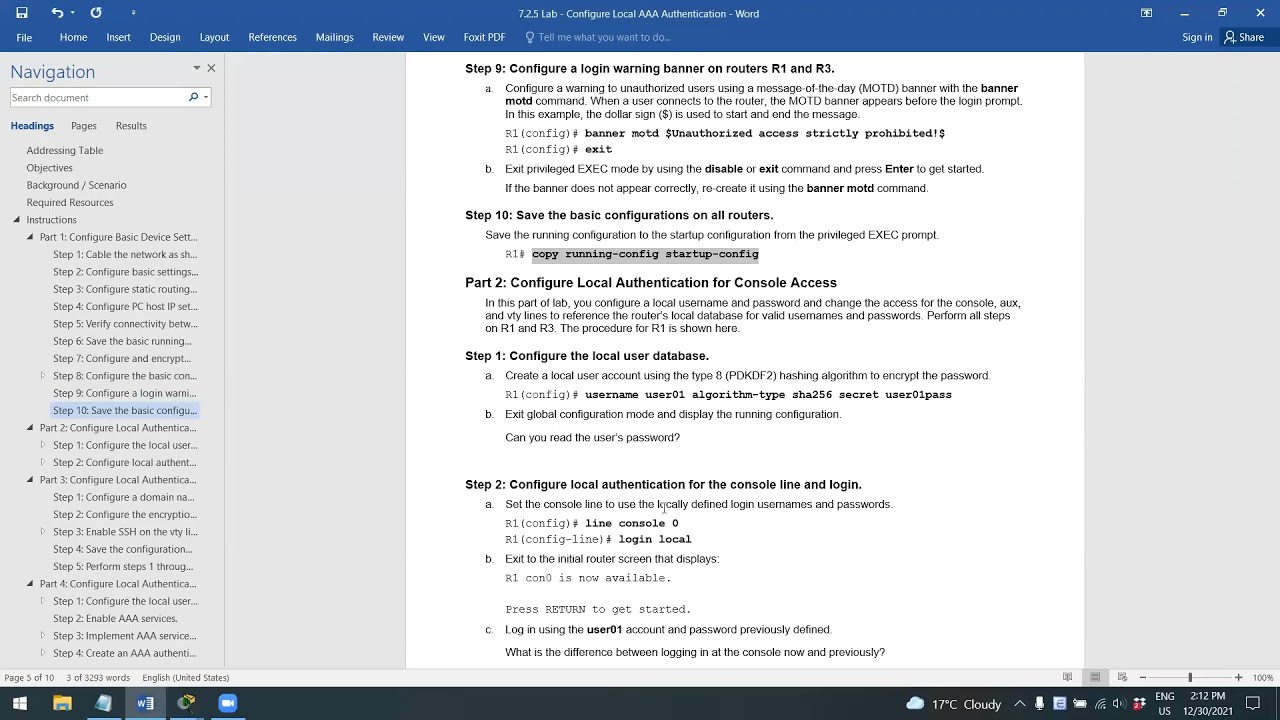Image resolution: width=1280 pixels, height=720 pixels.
Task: Repeat the last action with Redo icon
Action: 96,13
